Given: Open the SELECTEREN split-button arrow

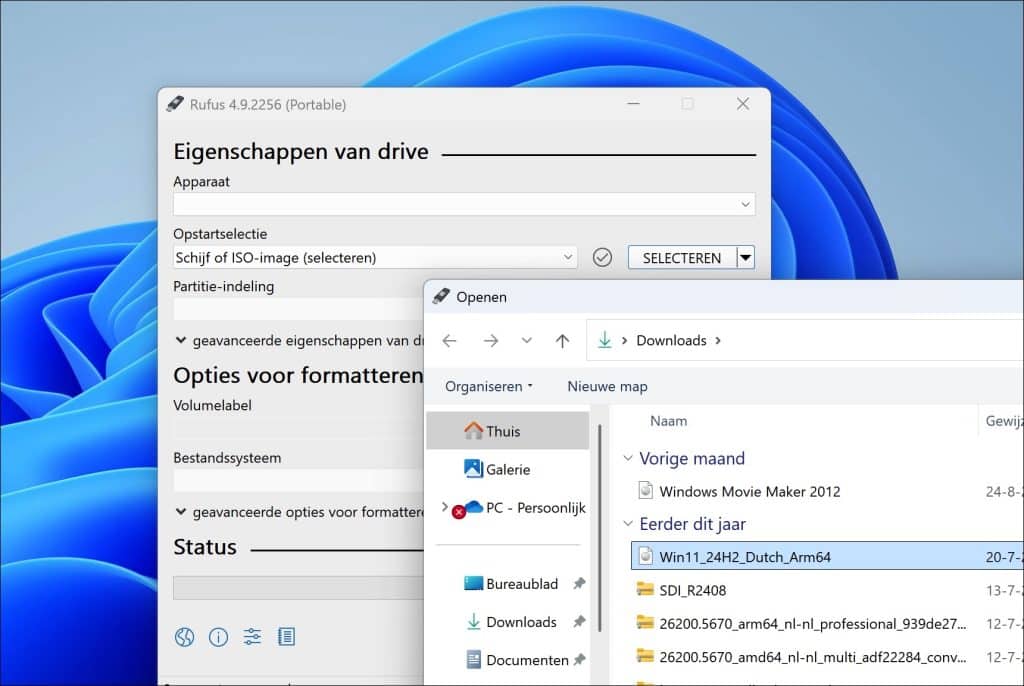Looking at the screenshot, I should click(x=746, y=257).
